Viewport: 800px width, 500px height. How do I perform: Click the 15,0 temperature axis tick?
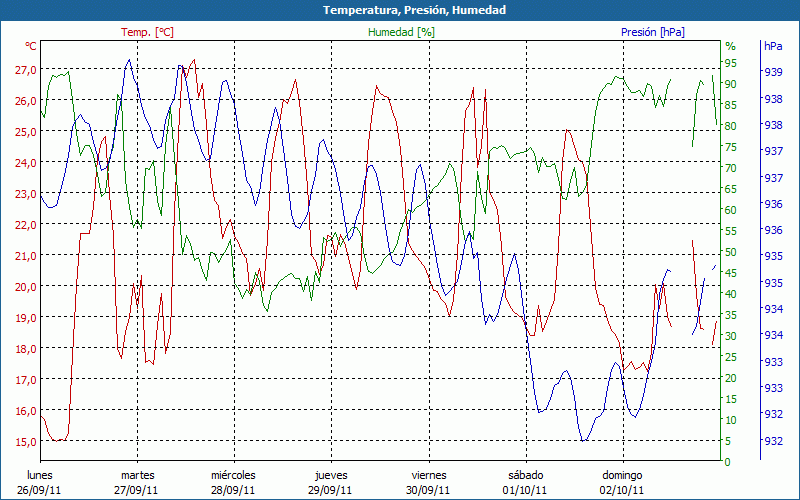pos(26,441)
